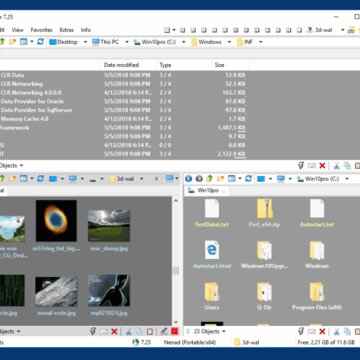Image resolution: width=360 pixels, height=360 pixels.
Task: Select Windows folder in the top breadcrumb
Action: [x=206, y=42]
